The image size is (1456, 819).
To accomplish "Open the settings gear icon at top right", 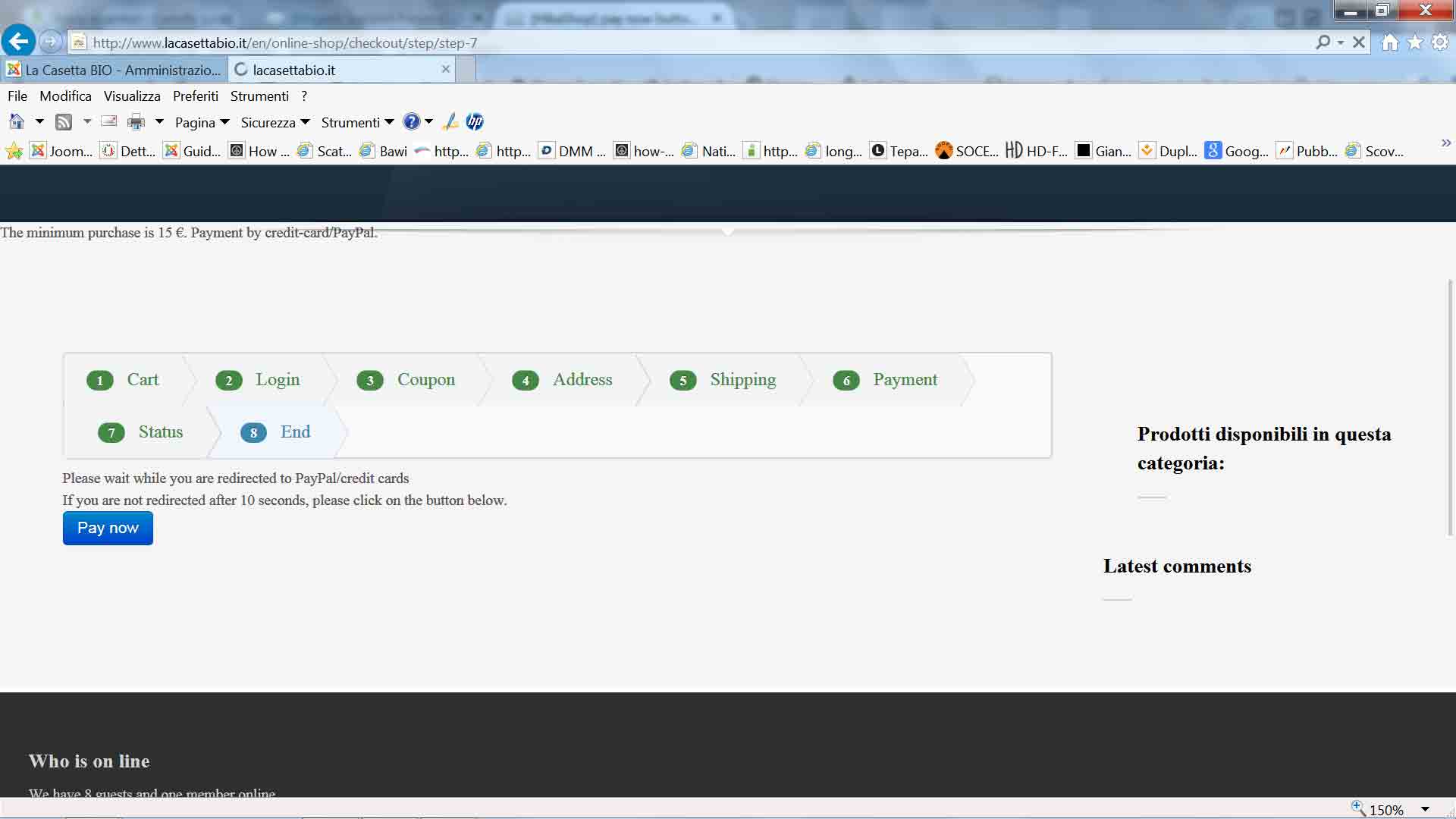I will 1439,42.
